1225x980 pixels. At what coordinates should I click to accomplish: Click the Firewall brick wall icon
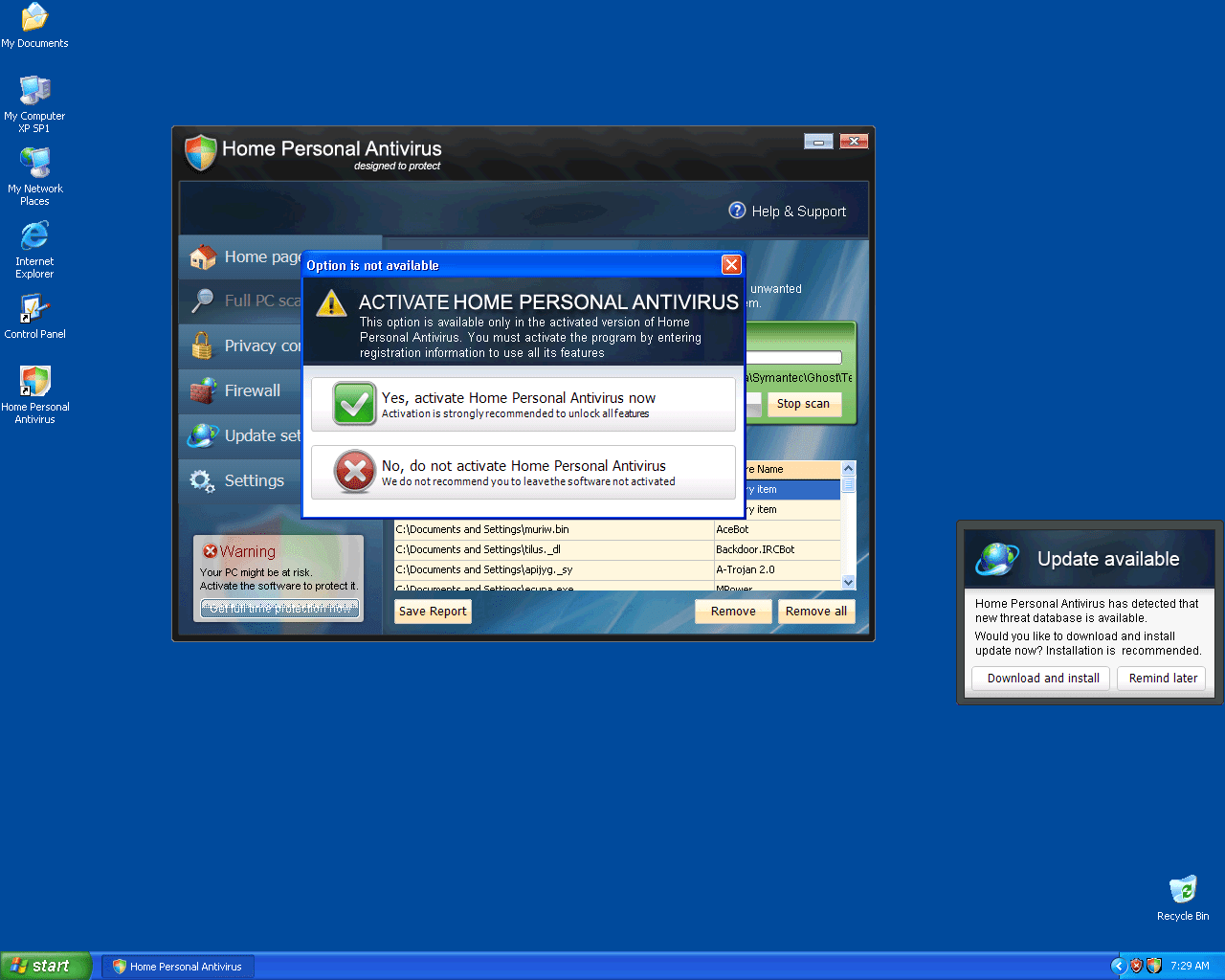coord(202,390)
